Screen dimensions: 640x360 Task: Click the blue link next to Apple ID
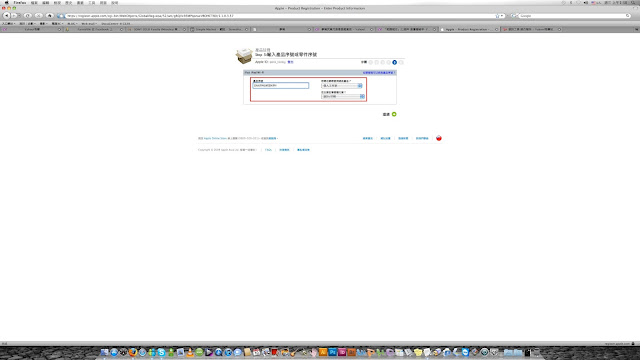point(290,62)
